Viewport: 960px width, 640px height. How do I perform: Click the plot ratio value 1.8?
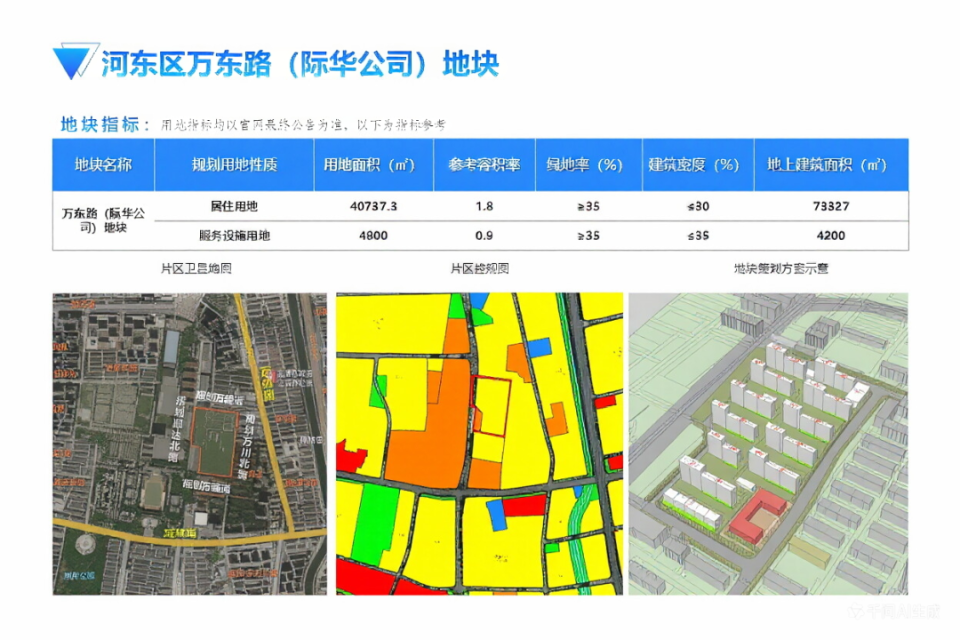(484, 206)
